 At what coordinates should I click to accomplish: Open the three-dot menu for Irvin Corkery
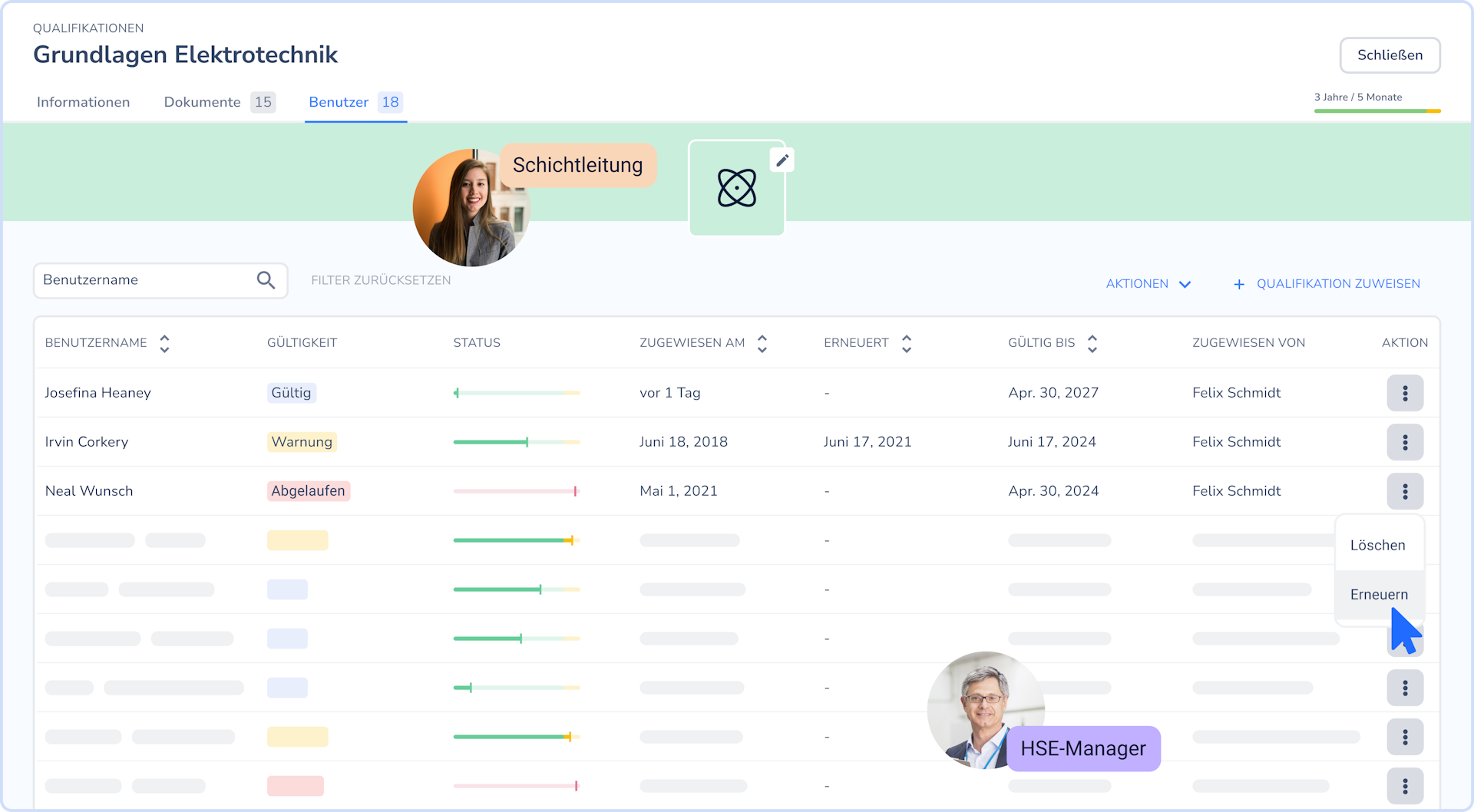click(1405, 442)
